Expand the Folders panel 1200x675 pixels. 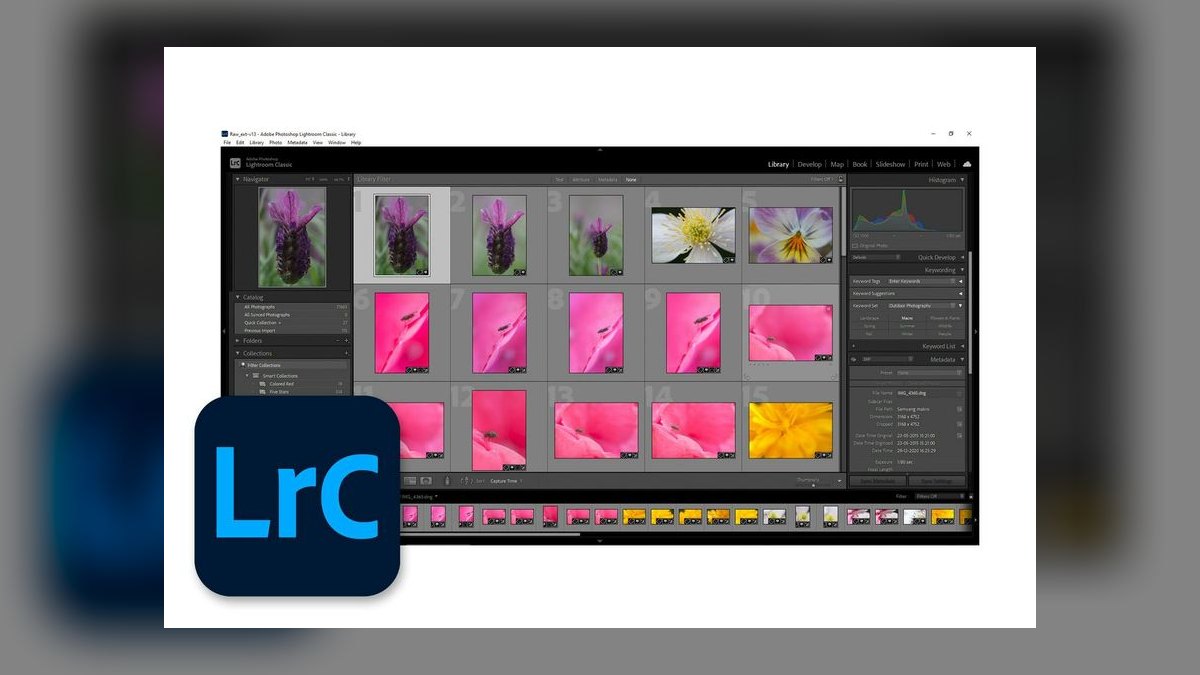238,341
